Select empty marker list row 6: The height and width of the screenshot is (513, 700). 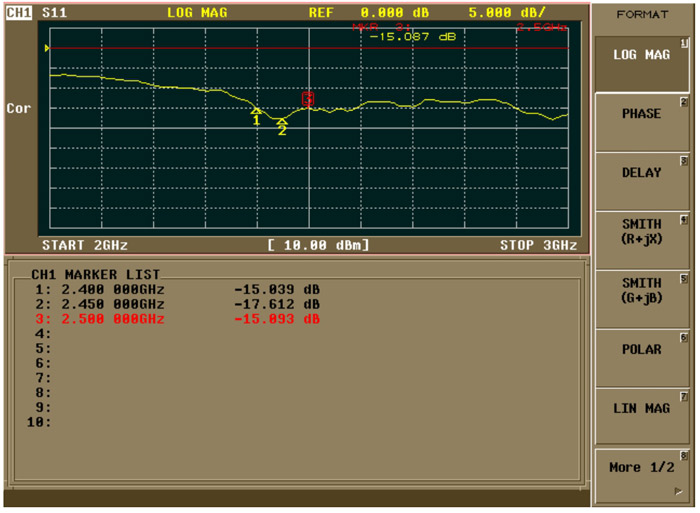pyautogui.click(x=43, y=363)
